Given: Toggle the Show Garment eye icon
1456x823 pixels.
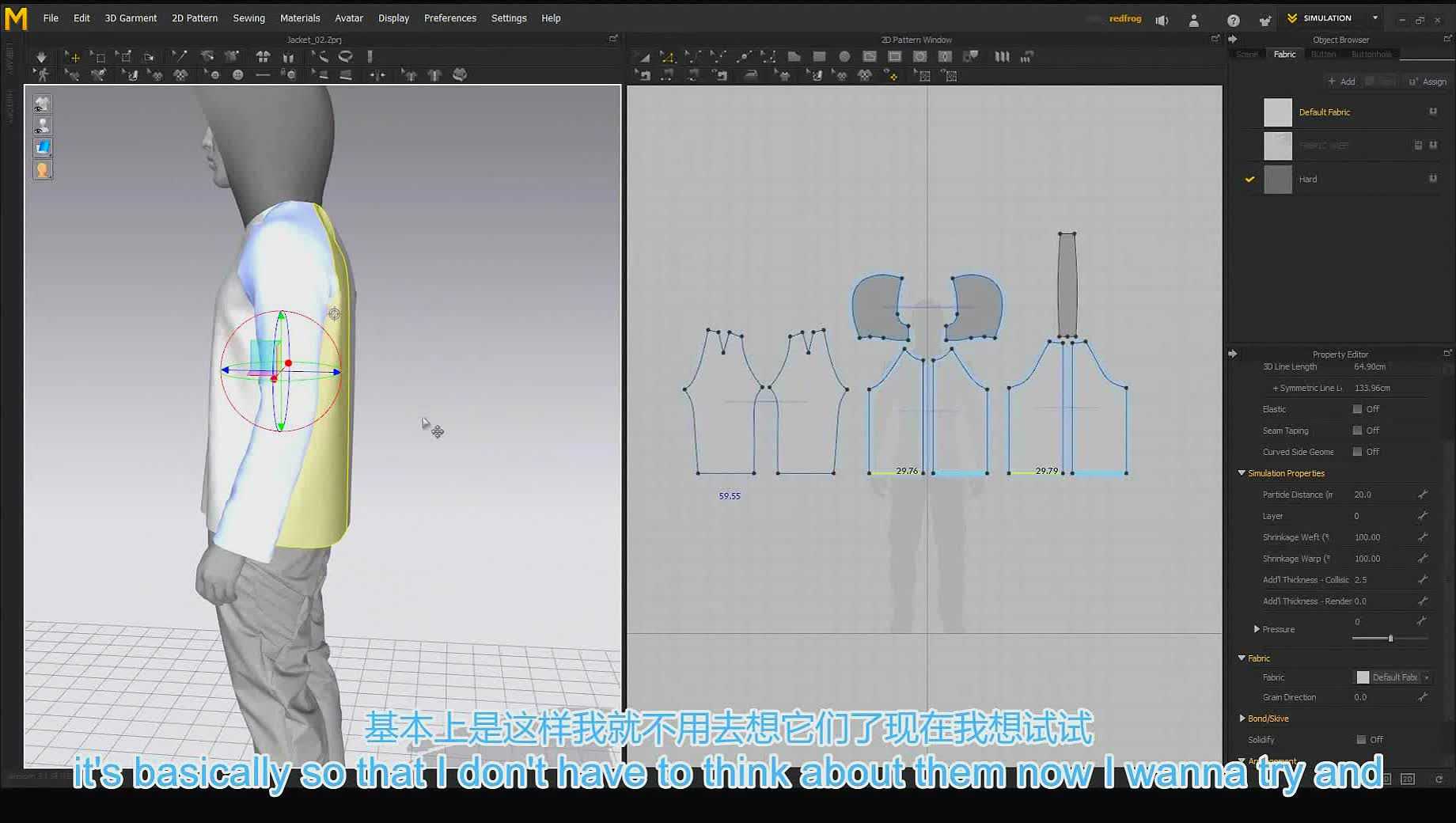Looking at the screenshot, I should [x=42, y=104].
